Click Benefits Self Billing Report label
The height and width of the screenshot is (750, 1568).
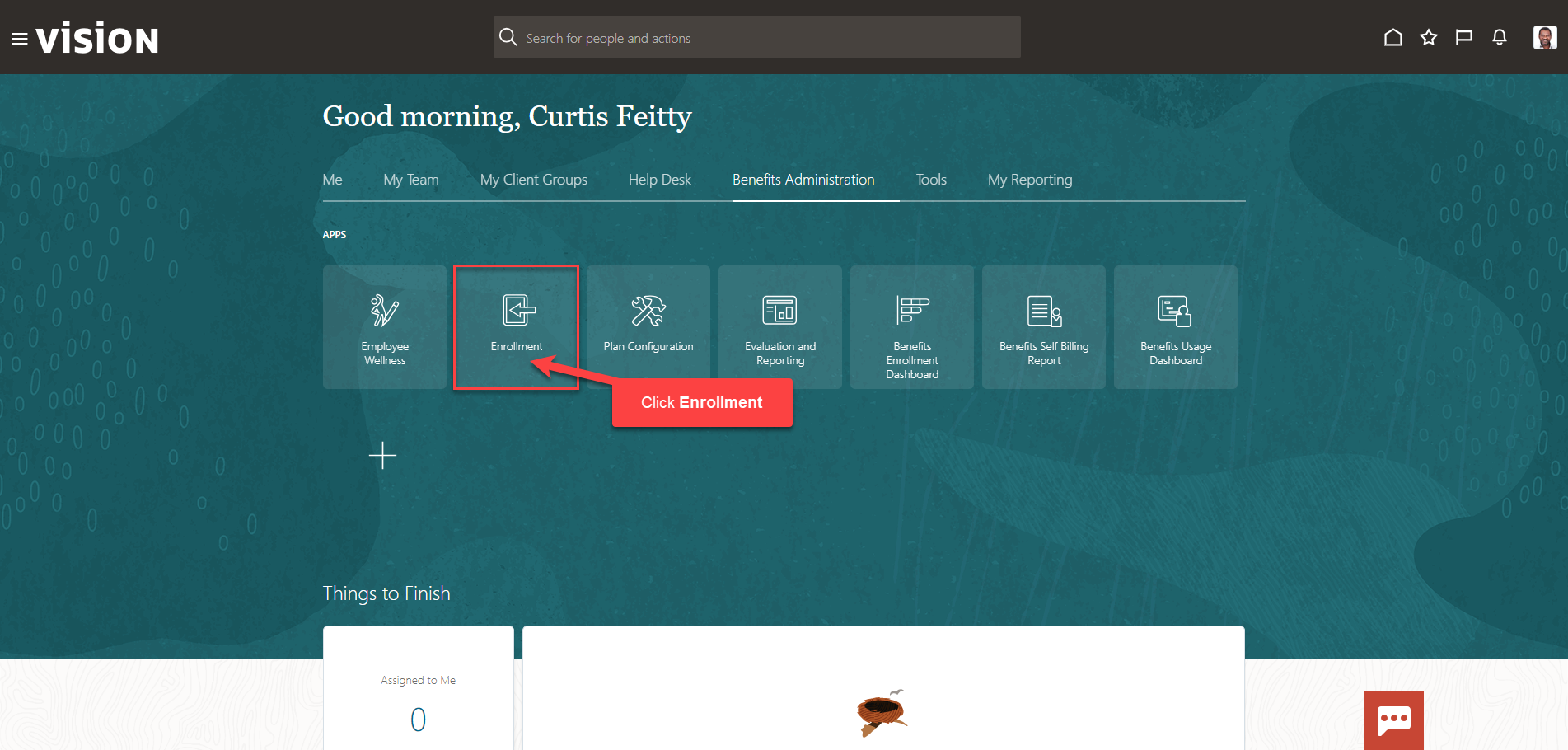pos(1044,354)
